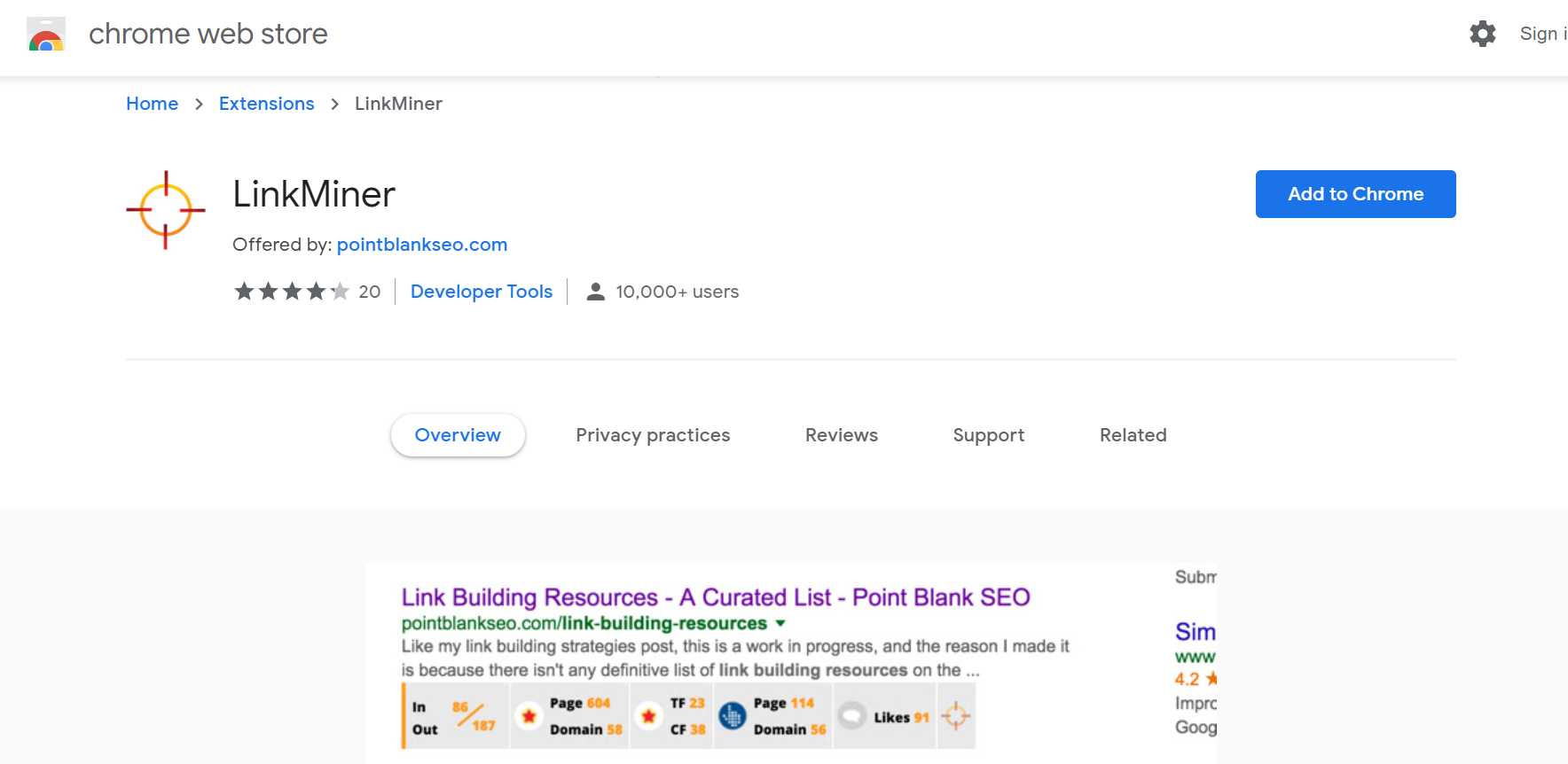Viewport: 1568px width, 764px height.
Task: Switch to the Overview tab
Action: (x=458, y=435)
